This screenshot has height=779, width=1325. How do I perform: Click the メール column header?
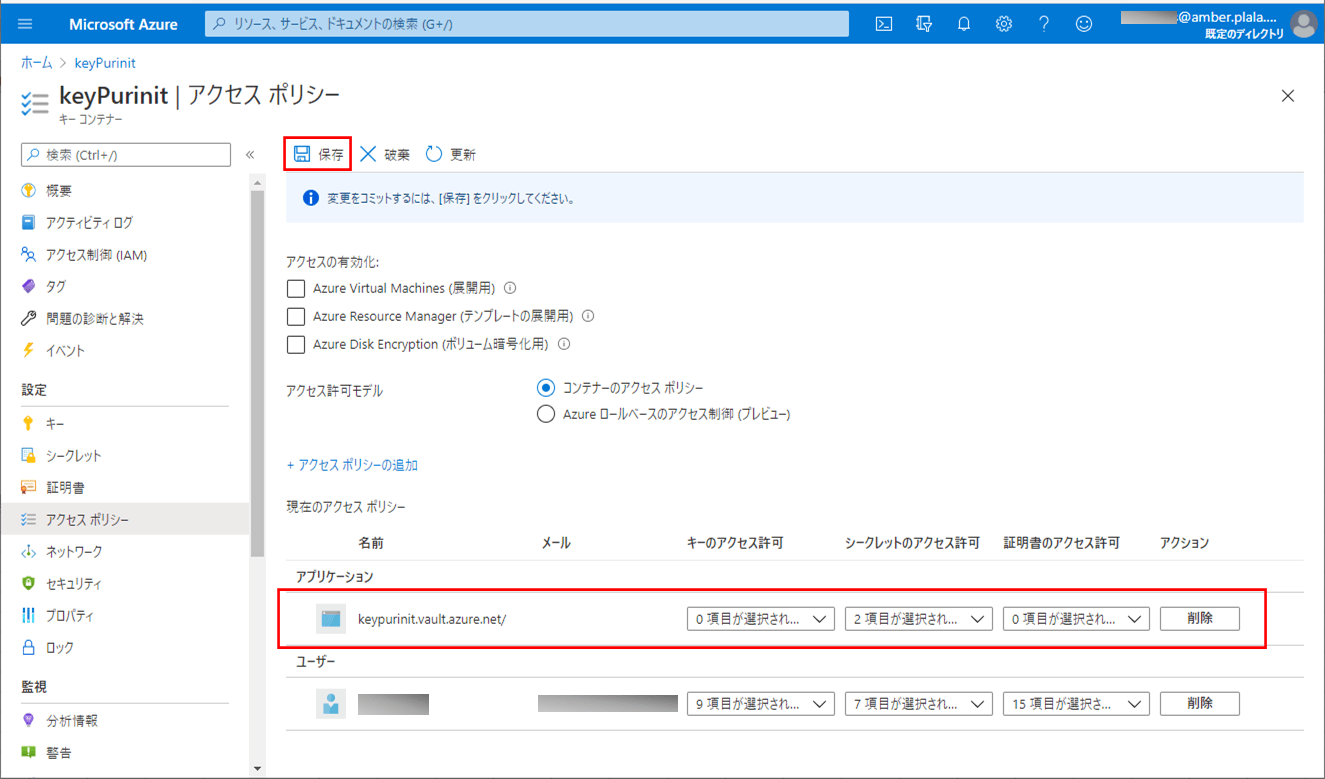[556, 543]
